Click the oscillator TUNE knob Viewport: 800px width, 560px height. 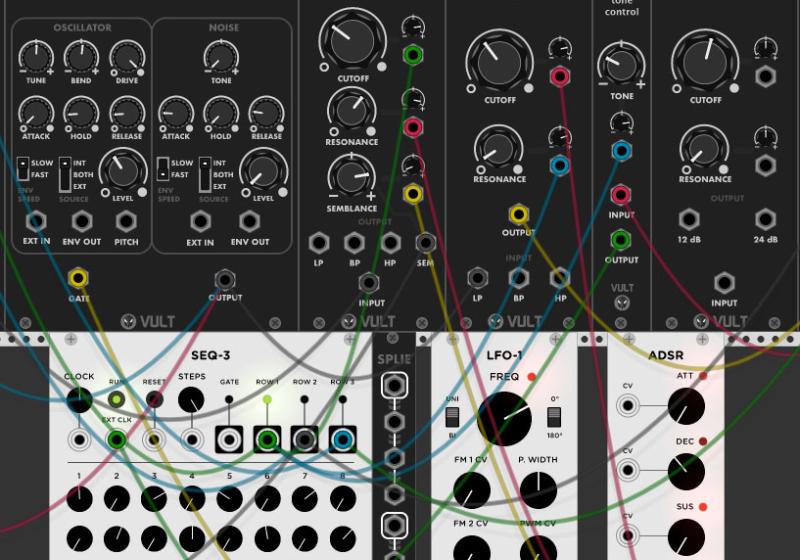(x=35, y=57)
